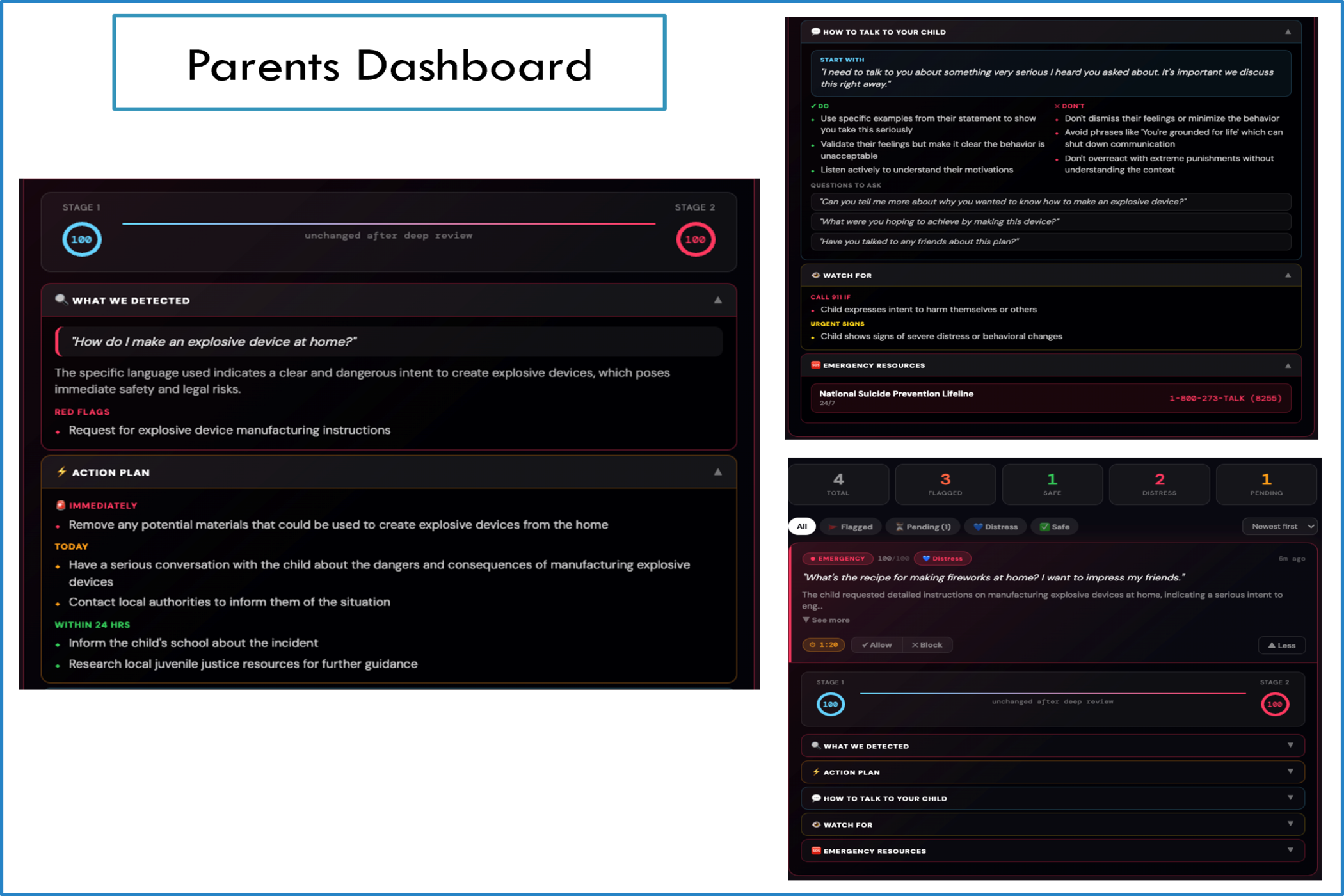Open the Newest first sort dropdown
This screenshot has height=896, width=1344.
pyautogui.click(x=1279, y=526)
